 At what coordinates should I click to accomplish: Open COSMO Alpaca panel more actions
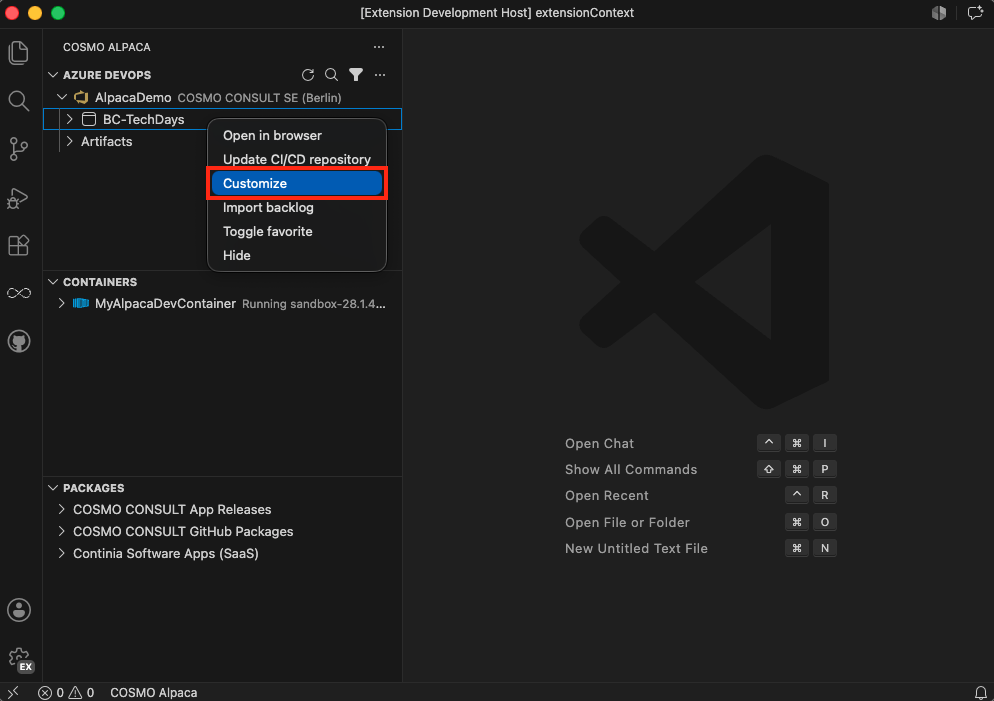(x=378, y=47)
